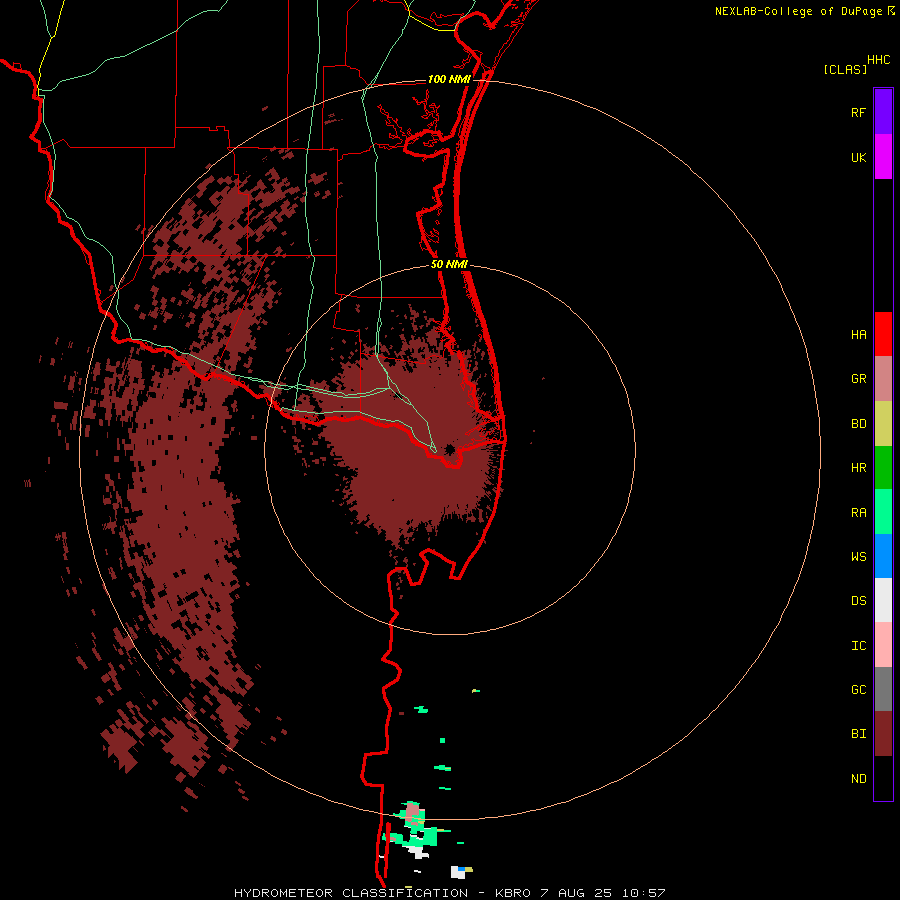
Task: Click the ND black legend block
Action: (x=883, y=778)
